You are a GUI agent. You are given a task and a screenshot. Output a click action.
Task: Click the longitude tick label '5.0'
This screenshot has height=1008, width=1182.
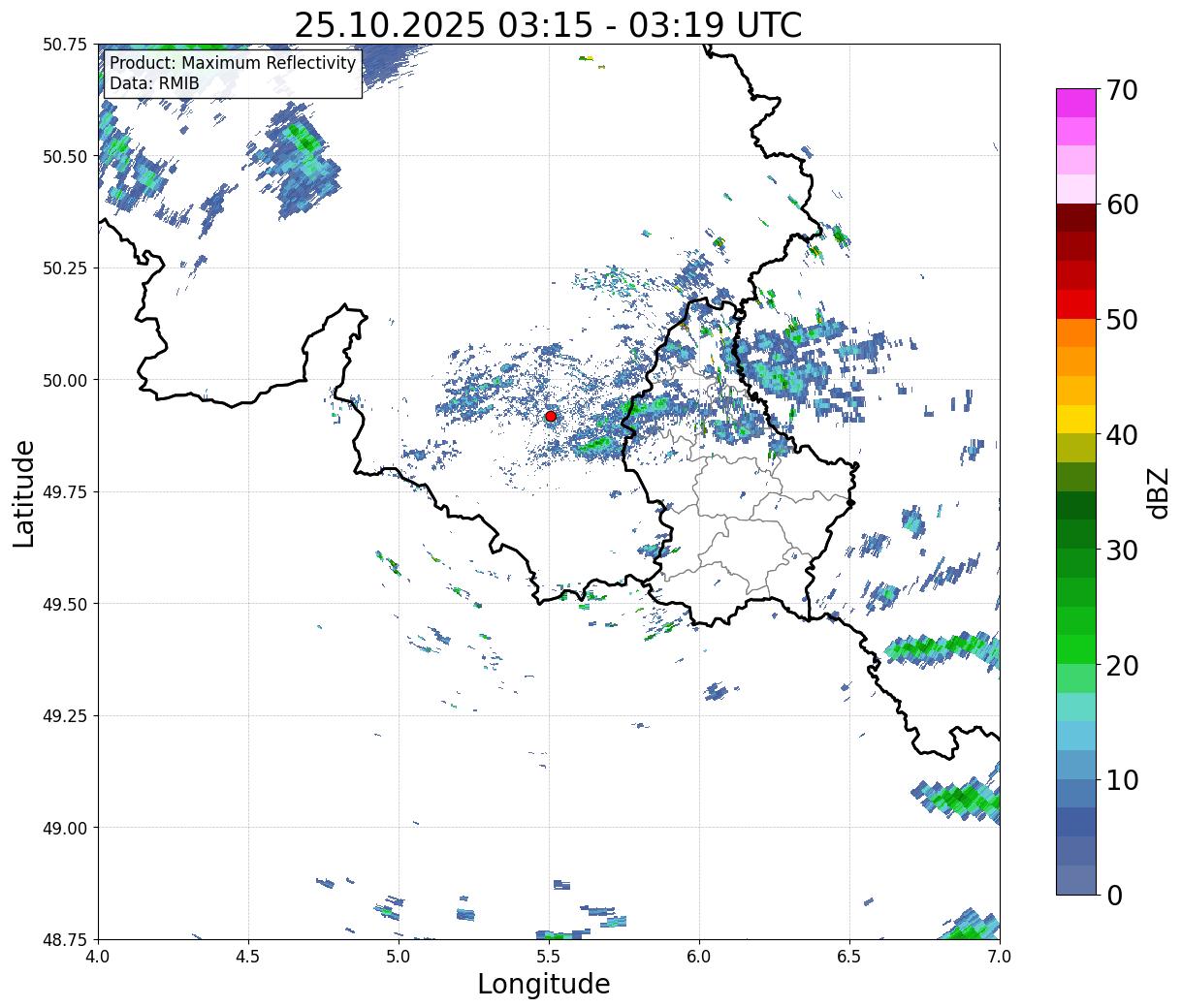coord(399,957)
